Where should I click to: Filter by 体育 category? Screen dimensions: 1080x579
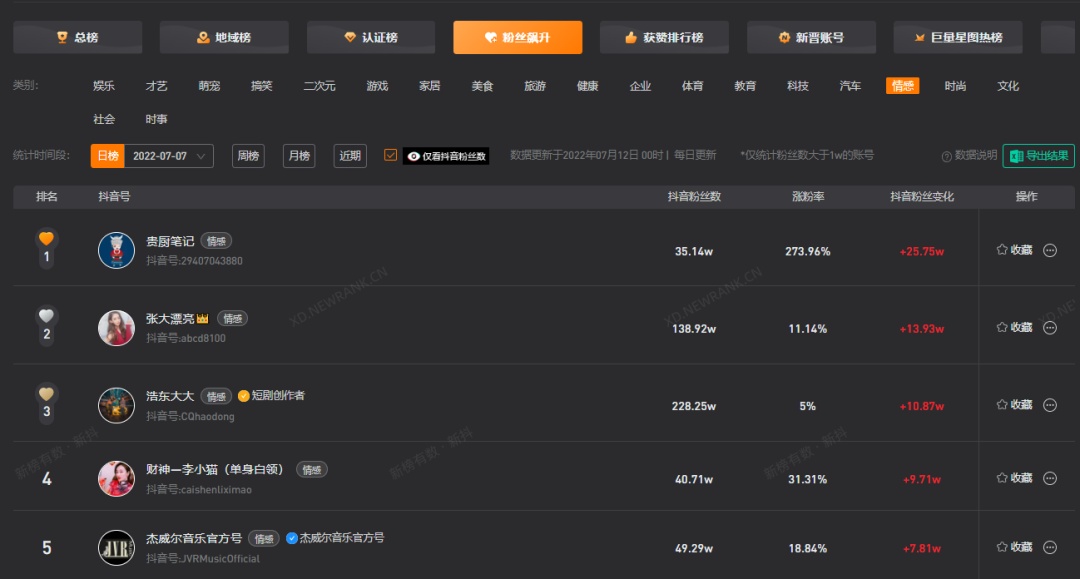coord(692,86)
